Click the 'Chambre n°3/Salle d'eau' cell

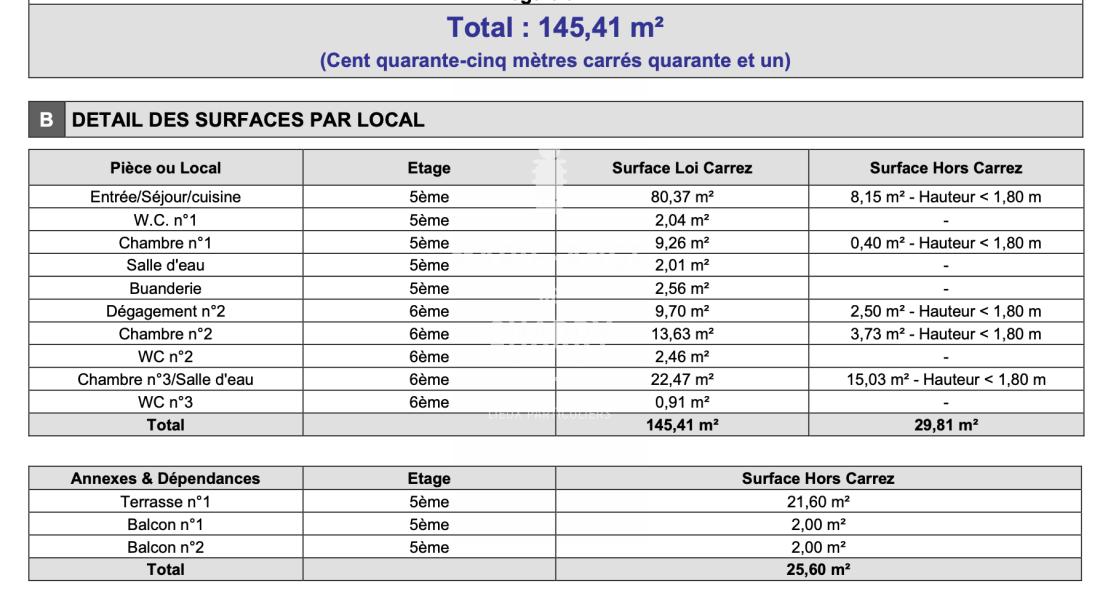[166, 379]
